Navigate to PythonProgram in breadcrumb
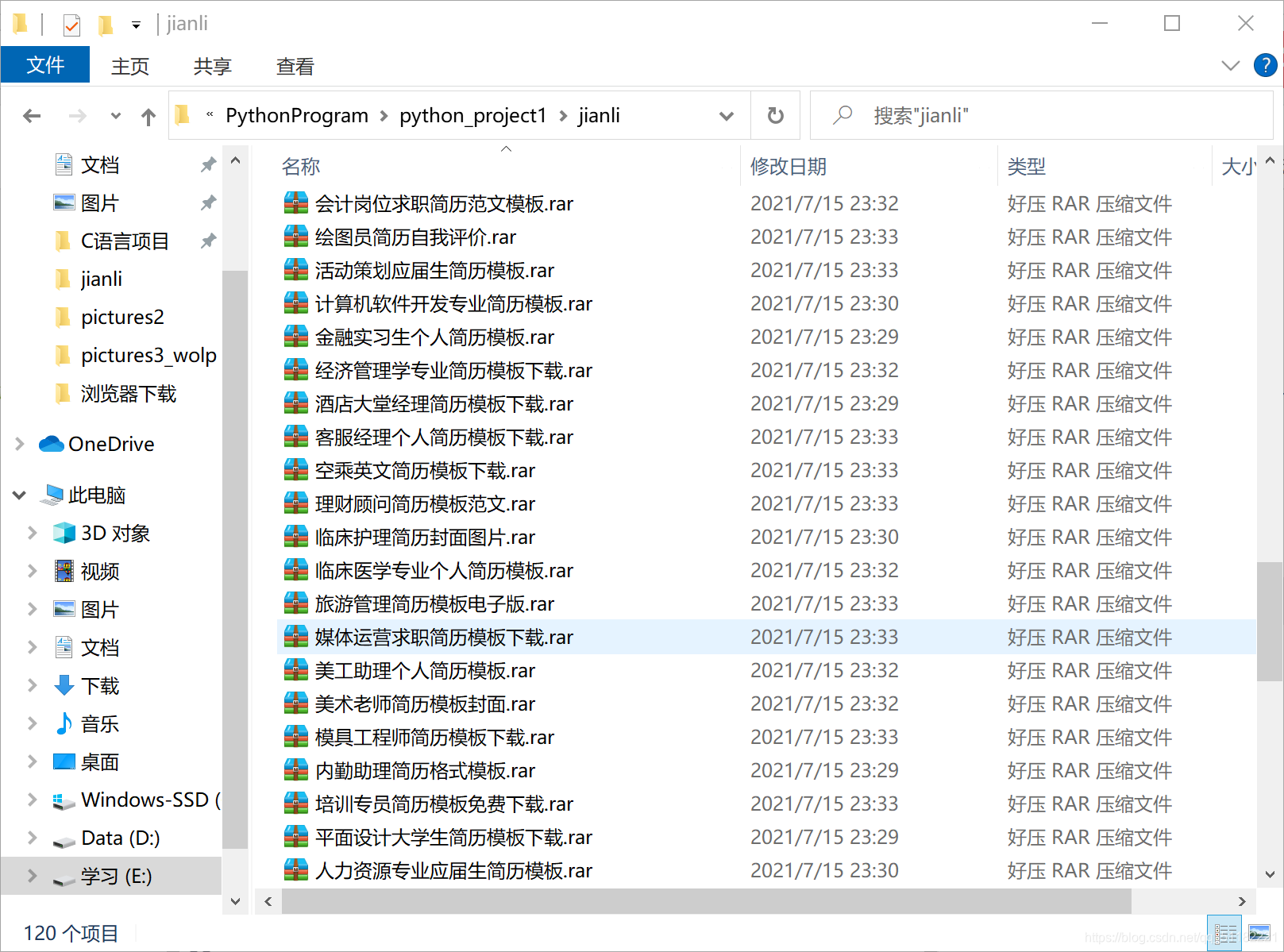This screenshot has height=952, width=1284. coord(297,116)
